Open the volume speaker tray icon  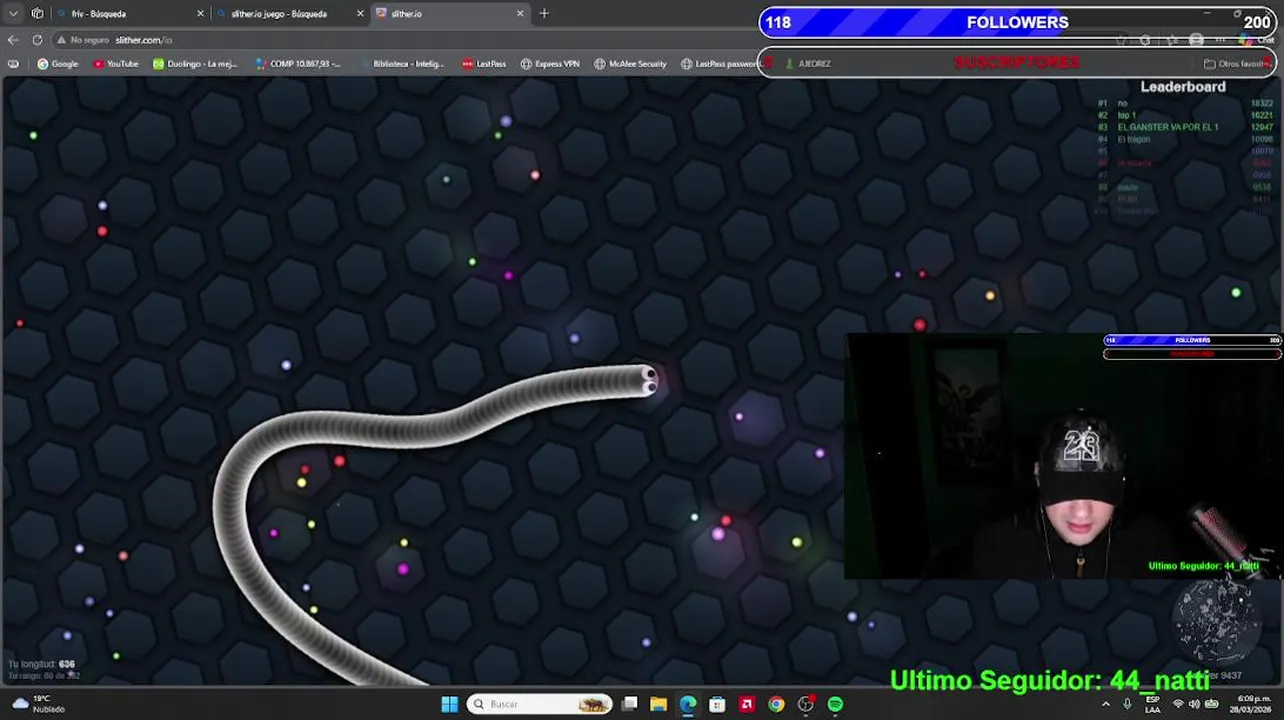click(x=1195, y=704)
